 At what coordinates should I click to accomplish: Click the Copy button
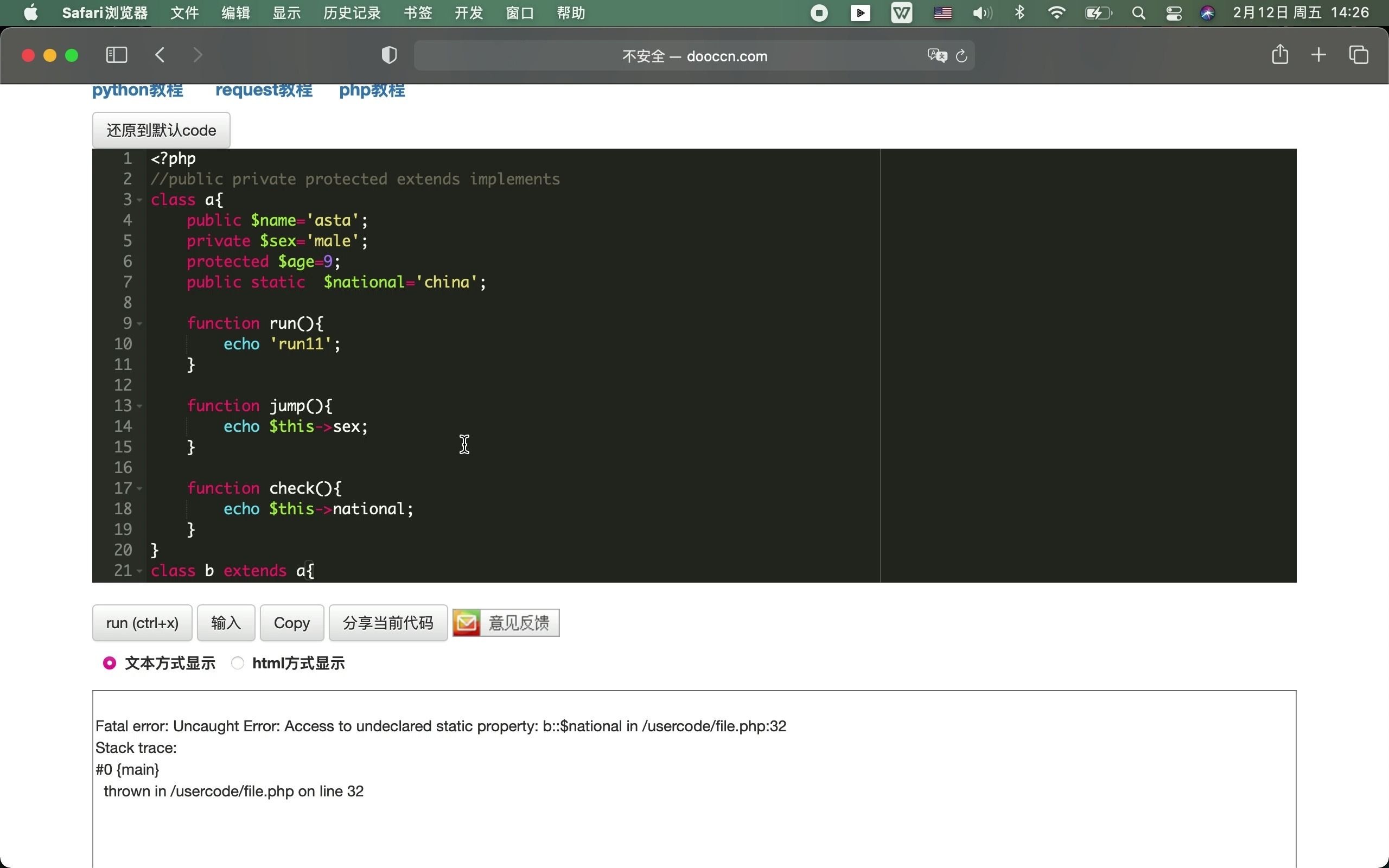pyautogui.click(x=291, y=623)
